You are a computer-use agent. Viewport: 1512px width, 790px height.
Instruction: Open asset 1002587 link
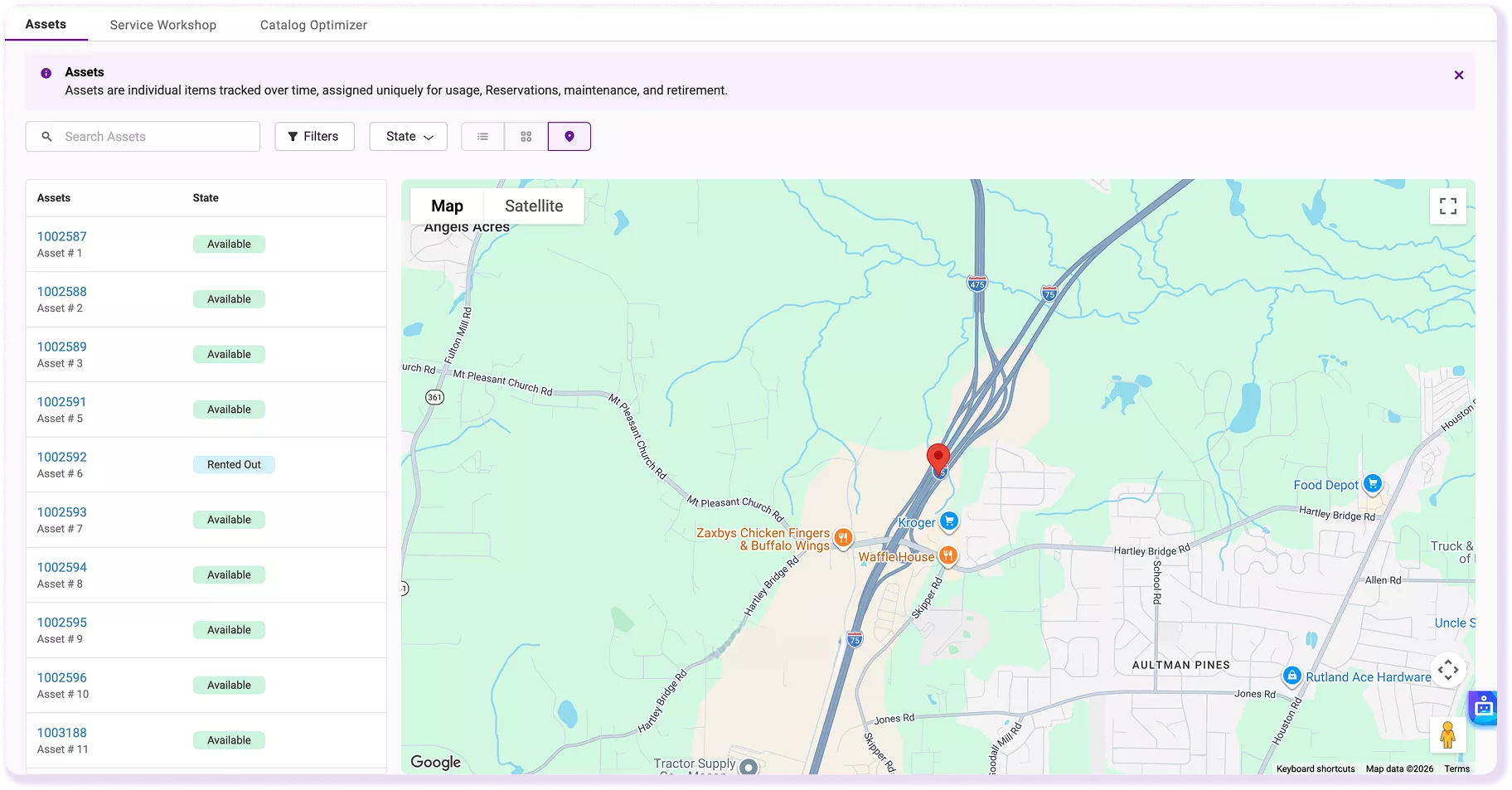62,237
